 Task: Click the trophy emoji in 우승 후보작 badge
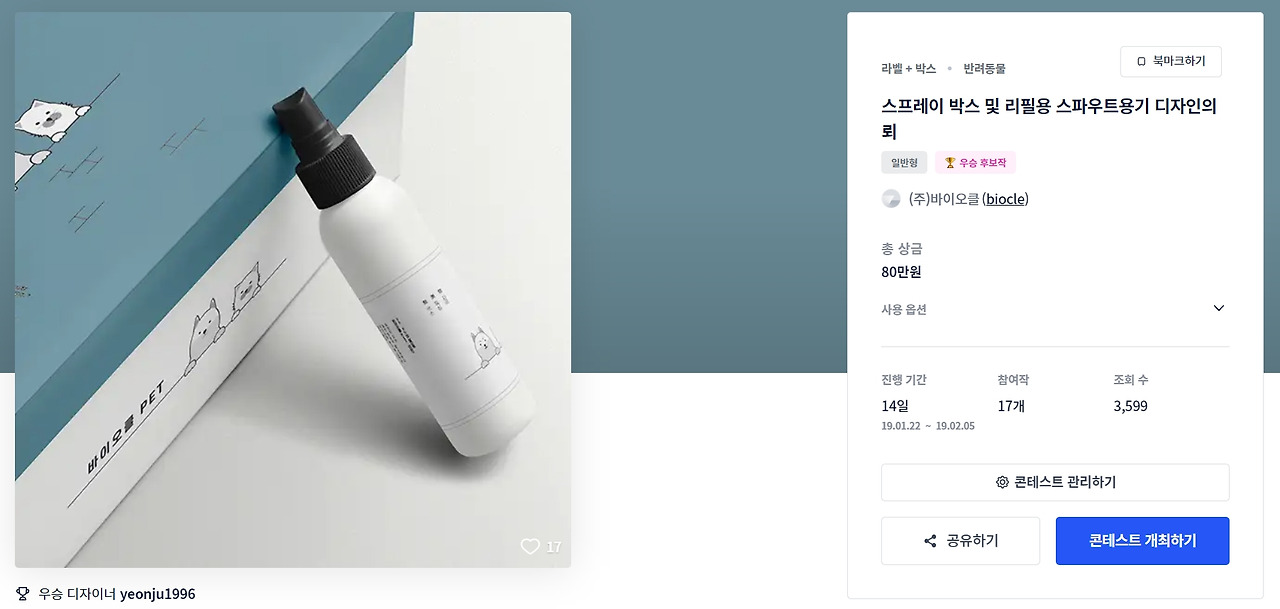click(x=950, y=162)
